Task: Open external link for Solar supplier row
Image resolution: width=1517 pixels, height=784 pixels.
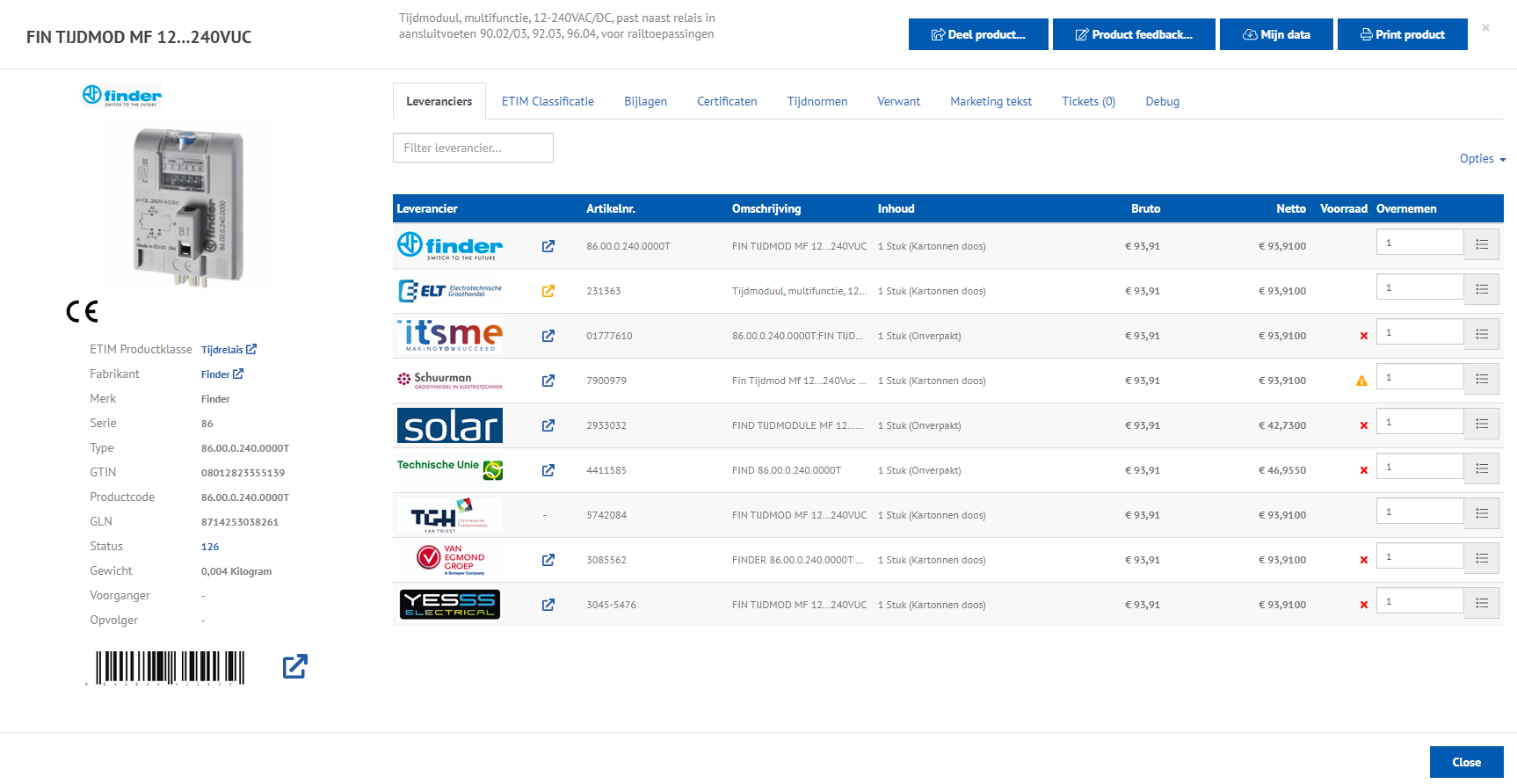Action: click(x=548, y=425)
